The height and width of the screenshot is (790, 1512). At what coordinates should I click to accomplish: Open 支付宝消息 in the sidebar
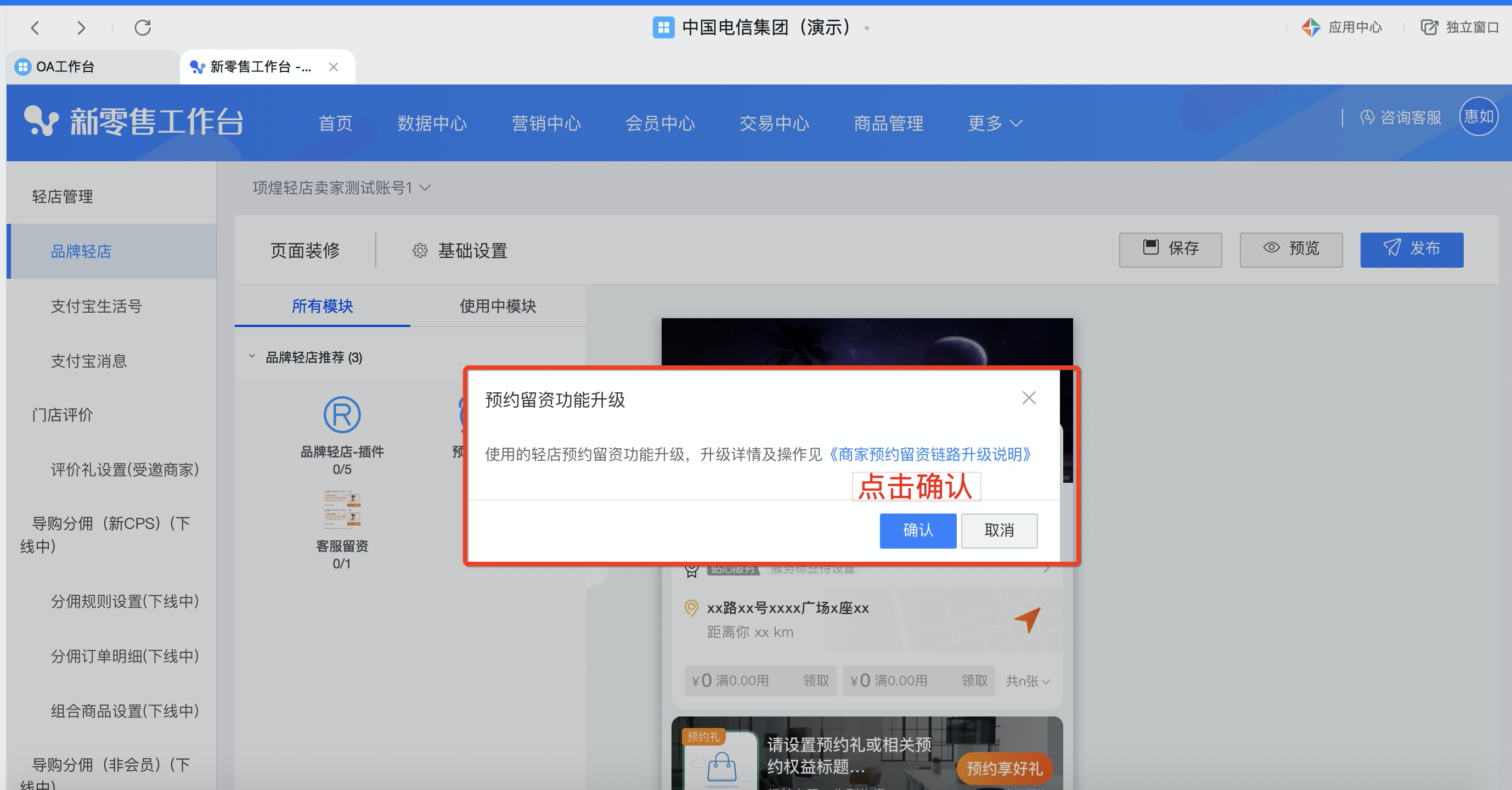tap(89, 360)
